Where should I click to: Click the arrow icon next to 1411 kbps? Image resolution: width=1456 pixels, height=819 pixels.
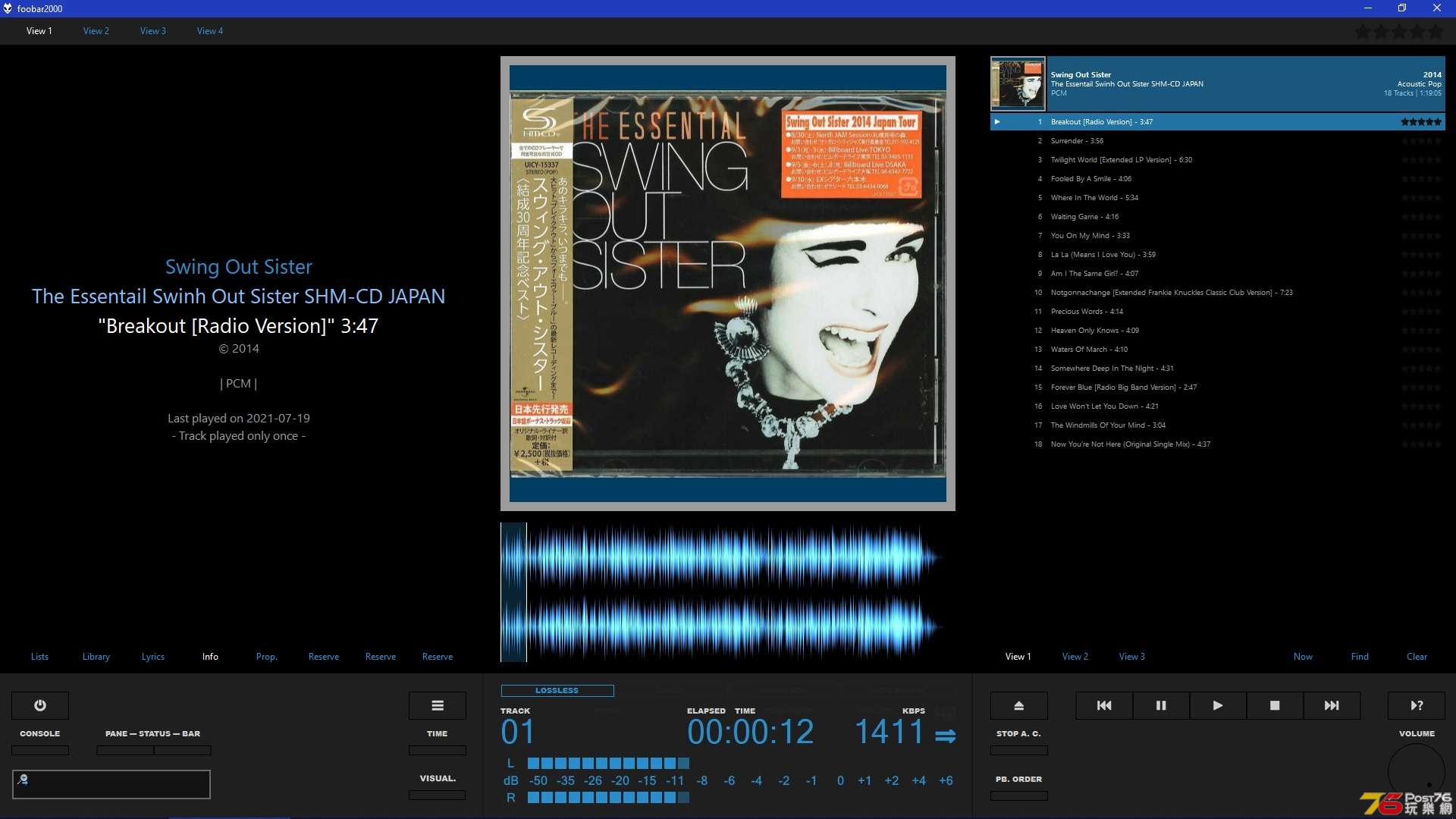945,736
